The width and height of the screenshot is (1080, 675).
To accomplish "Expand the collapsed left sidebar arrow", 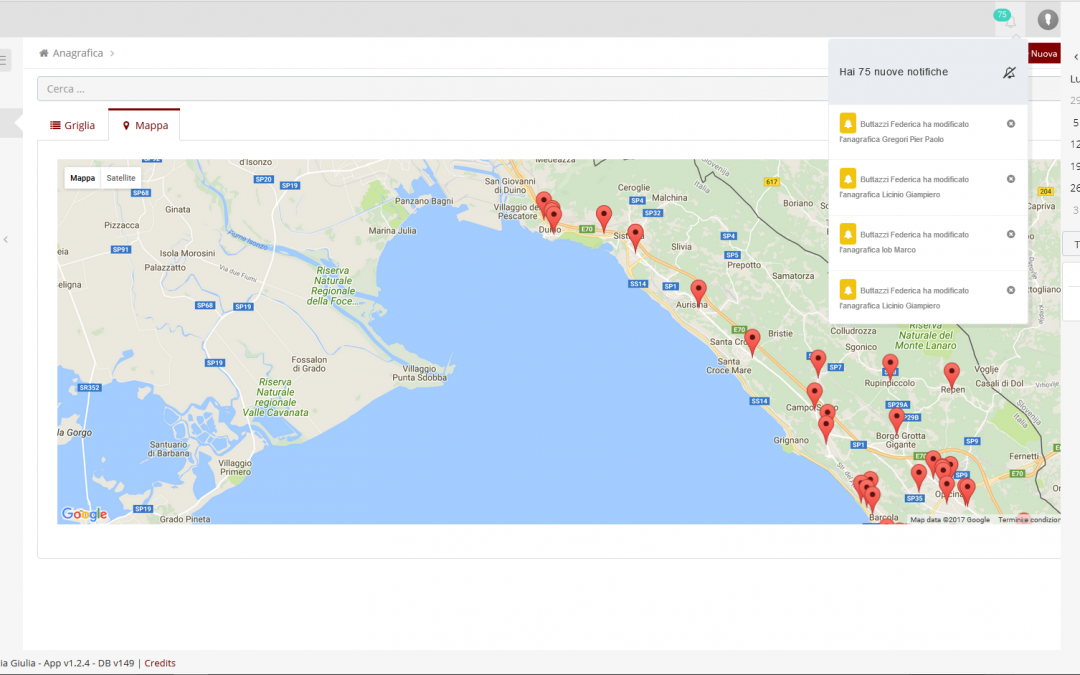I will [6, 240].
